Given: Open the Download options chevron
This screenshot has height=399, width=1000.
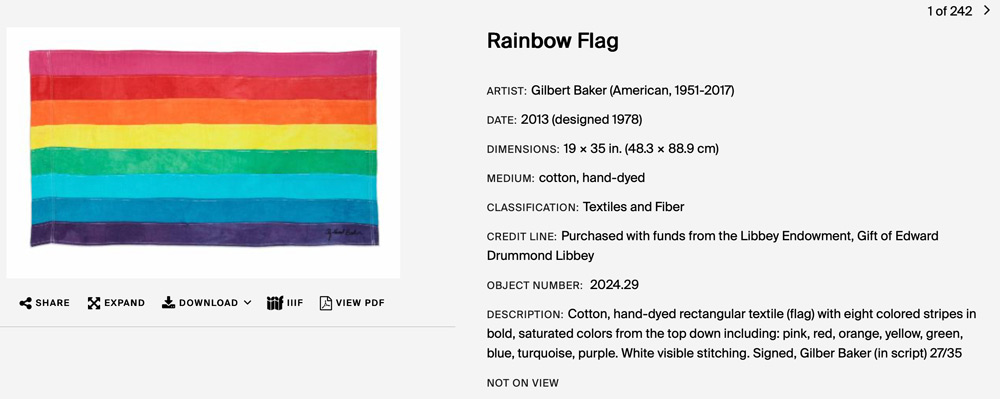Looking at the screenshot, I should pyautogui.click(x=247, y=303).
